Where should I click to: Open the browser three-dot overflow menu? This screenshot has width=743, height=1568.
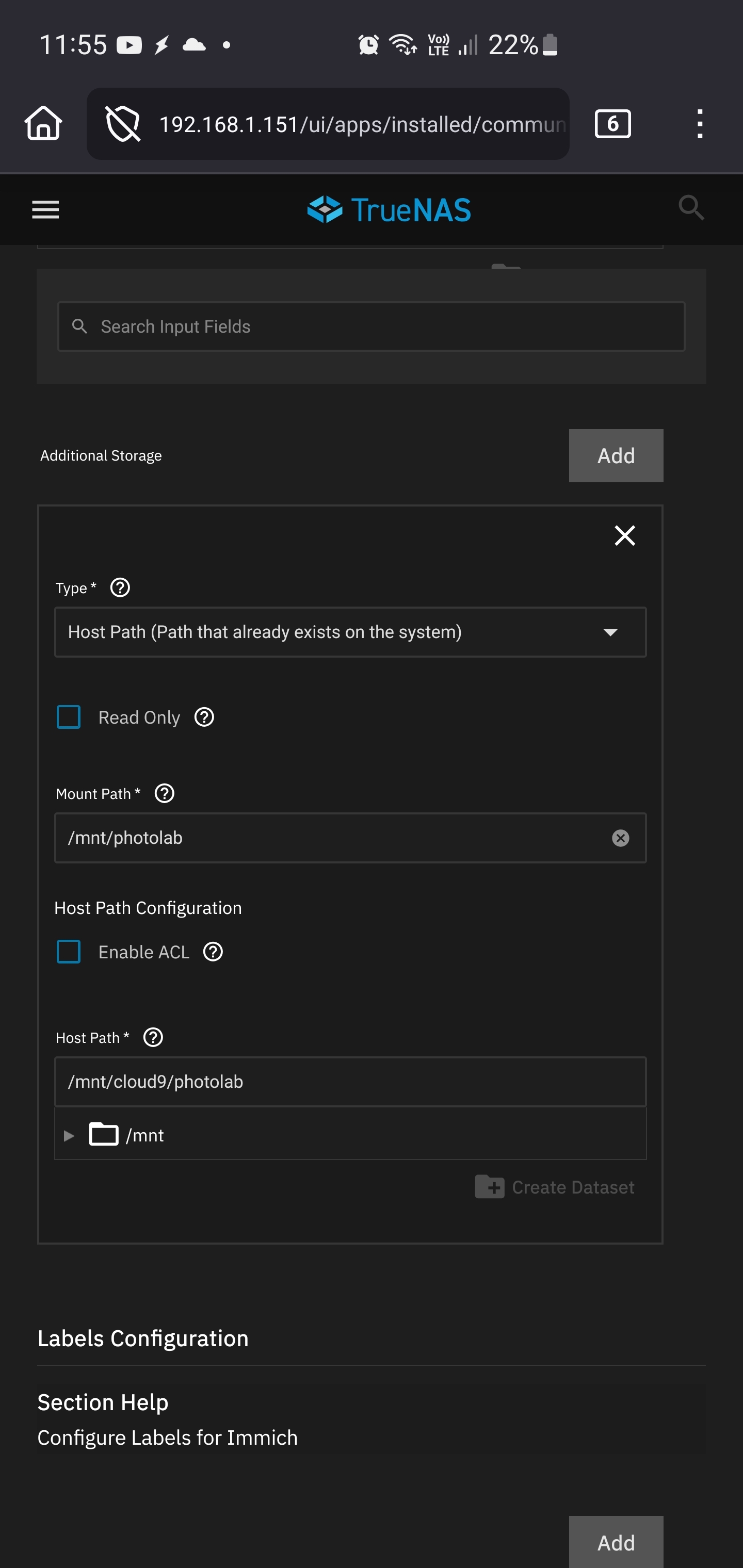tap(700, 124)
